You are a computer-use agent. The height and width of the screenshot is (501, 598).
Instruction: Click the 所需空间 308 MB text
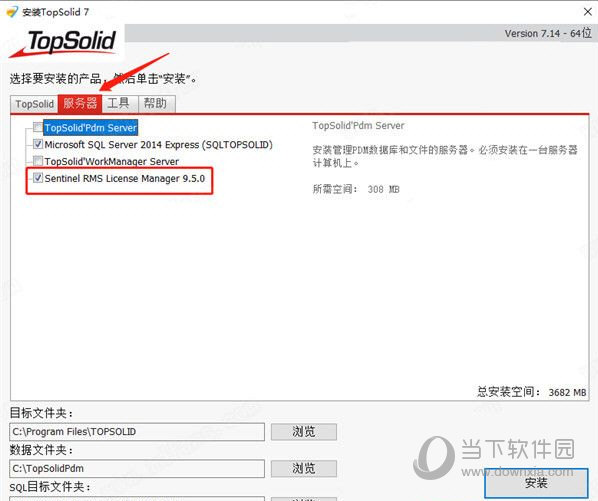point(356,189)
